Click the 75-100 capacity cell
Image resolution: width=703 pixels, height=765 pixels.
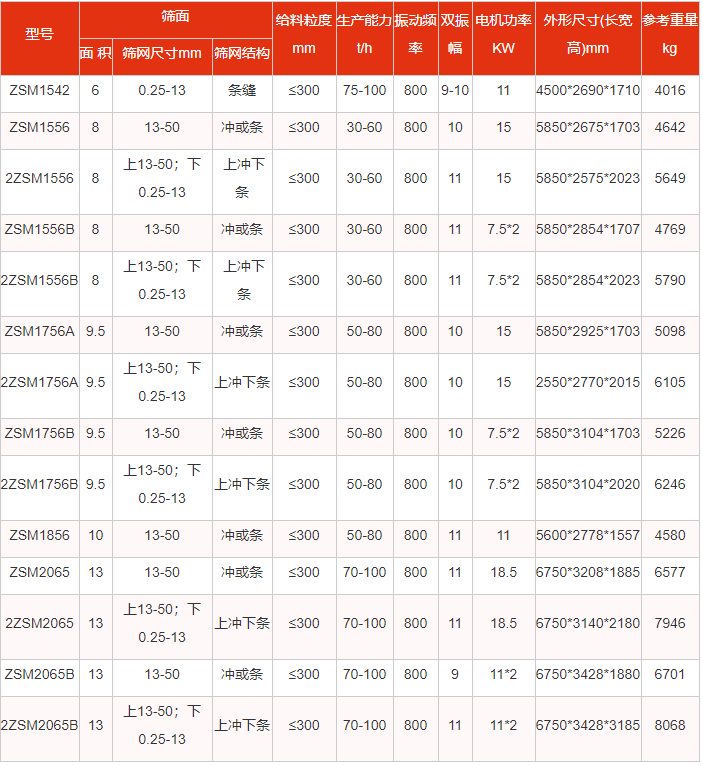tap(364, 91)
